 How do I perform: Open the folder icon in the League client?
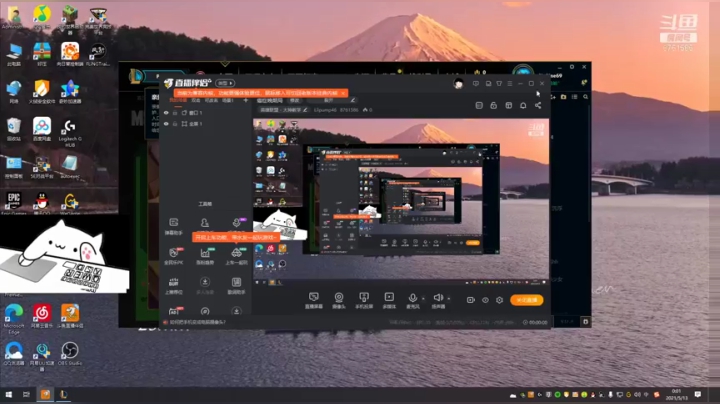[563, 97]
